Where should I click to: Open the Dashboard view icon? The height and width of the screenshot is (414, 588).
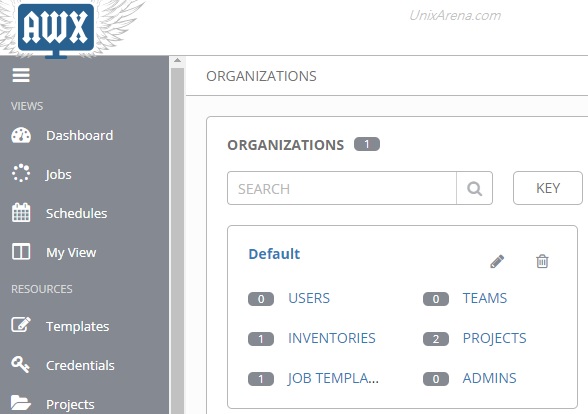(21, 135)
